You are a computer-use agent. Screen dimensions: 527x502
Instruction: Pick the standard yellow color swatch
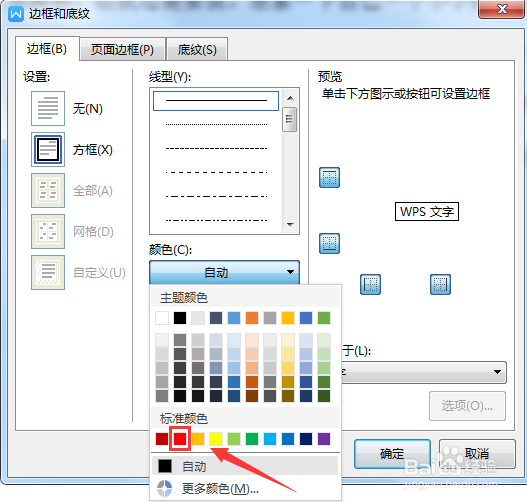pos(216,439)
